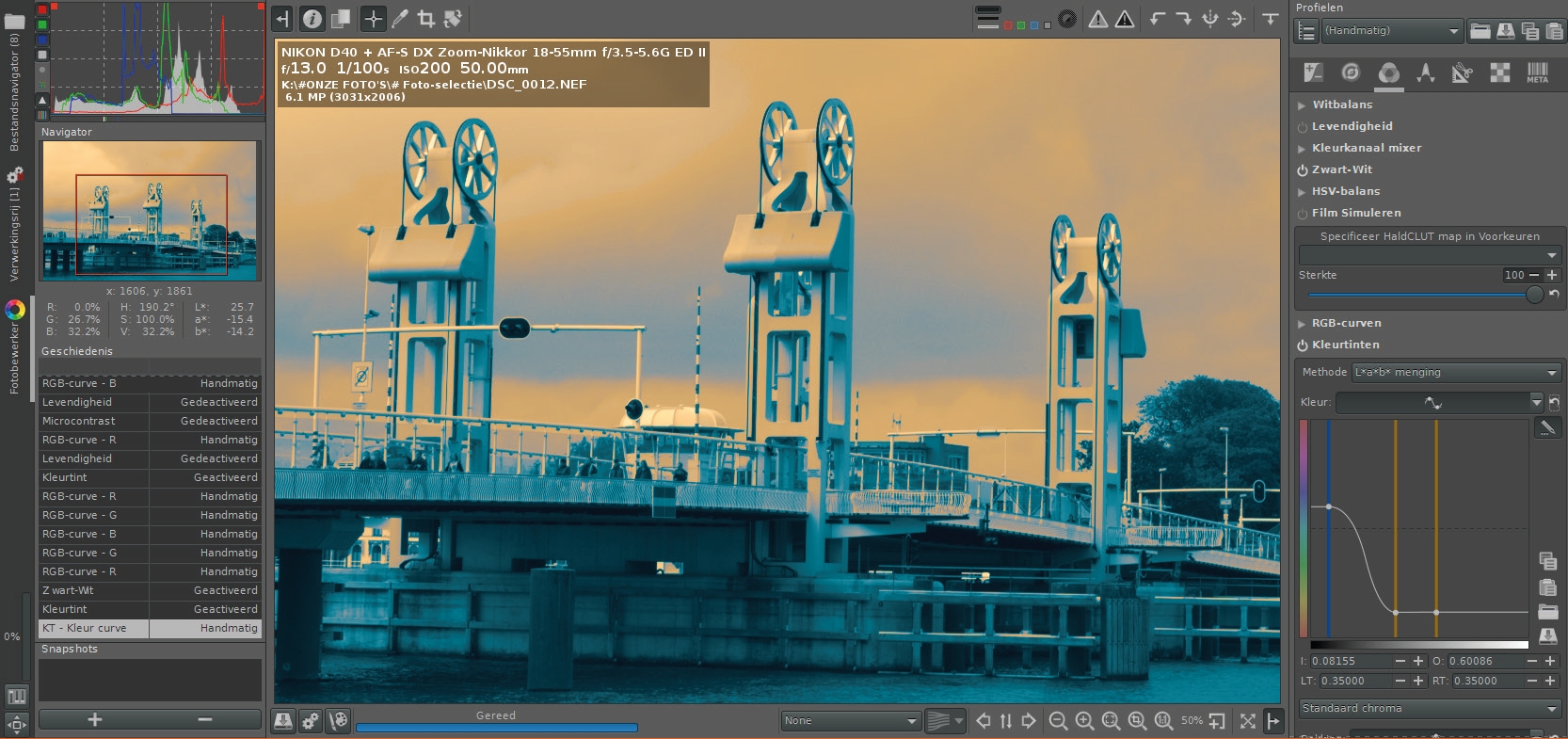The width and height of the screenshot is (1568, 739).
Task: Rotate the image left
Action: click(x=1158, y=19)
